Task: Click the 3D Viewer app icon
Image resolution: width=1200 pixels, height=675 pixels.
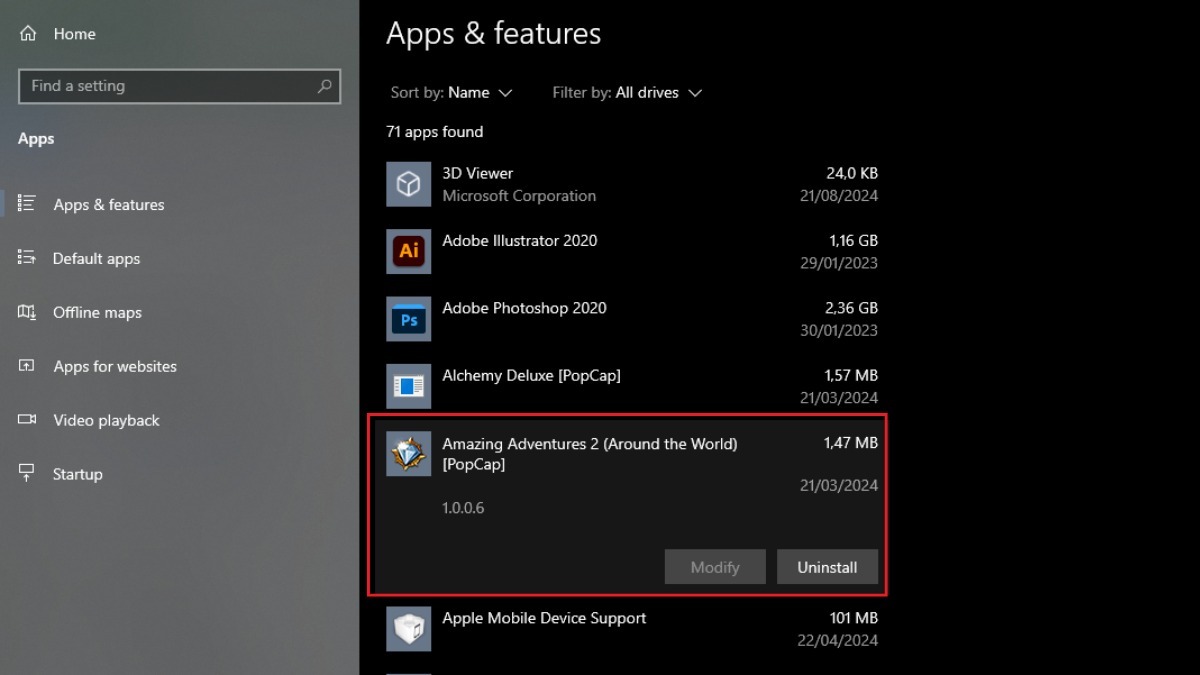Action: pos(408,184)
